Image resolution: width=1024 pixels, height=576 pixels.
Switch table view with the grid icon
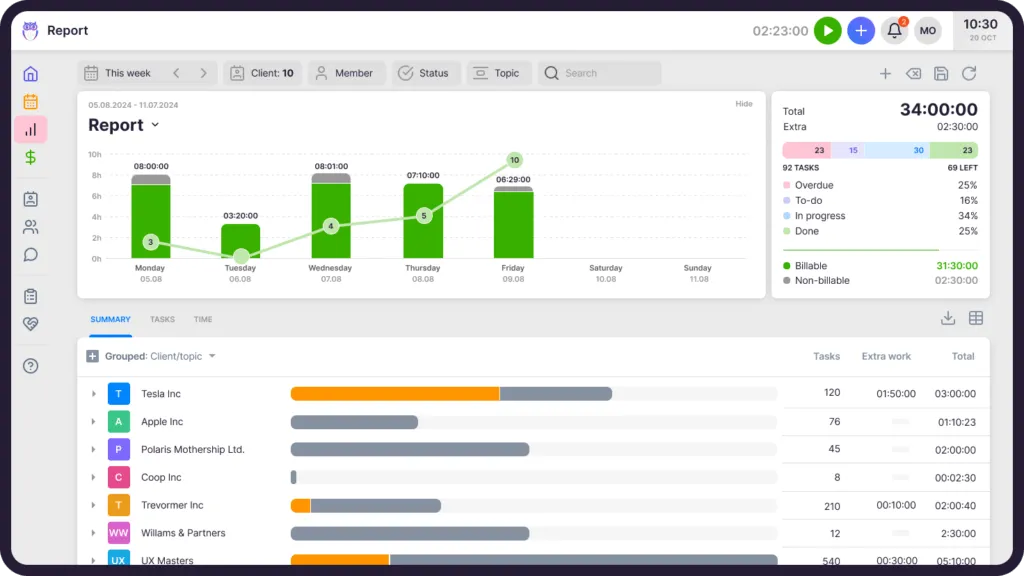coord(975,317)
